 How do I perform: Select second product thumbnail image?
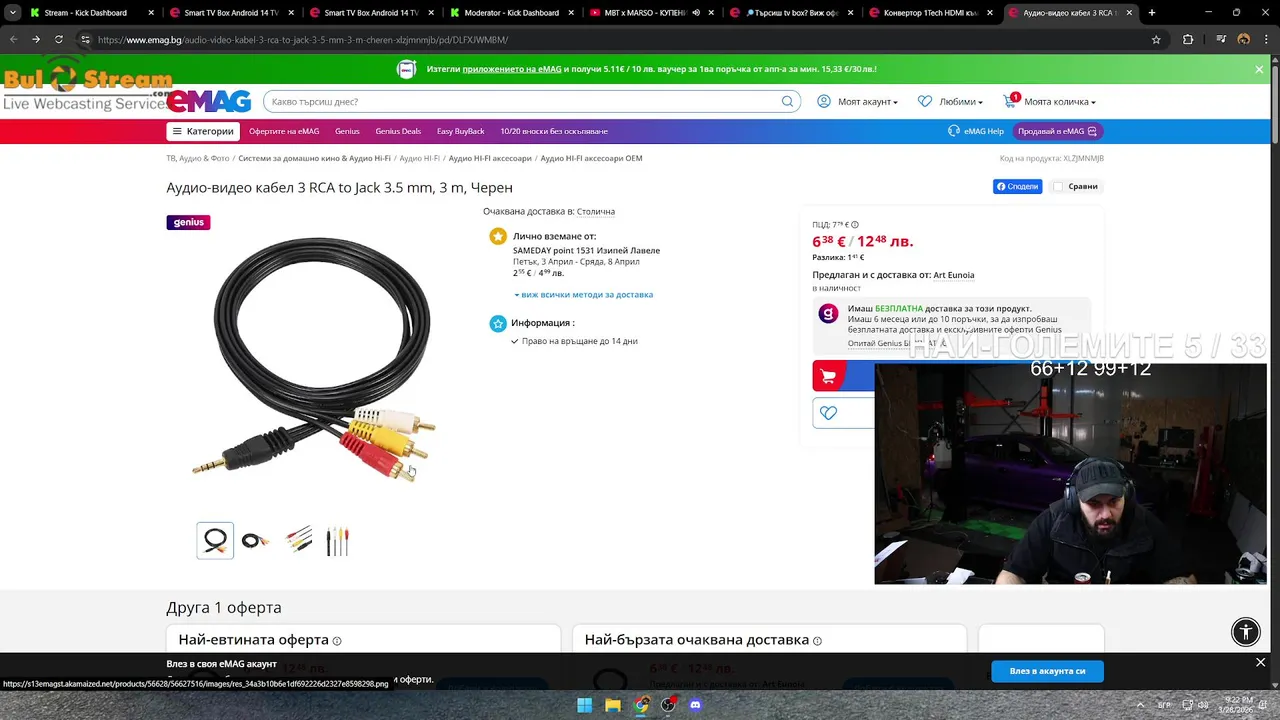pos(256,541)
